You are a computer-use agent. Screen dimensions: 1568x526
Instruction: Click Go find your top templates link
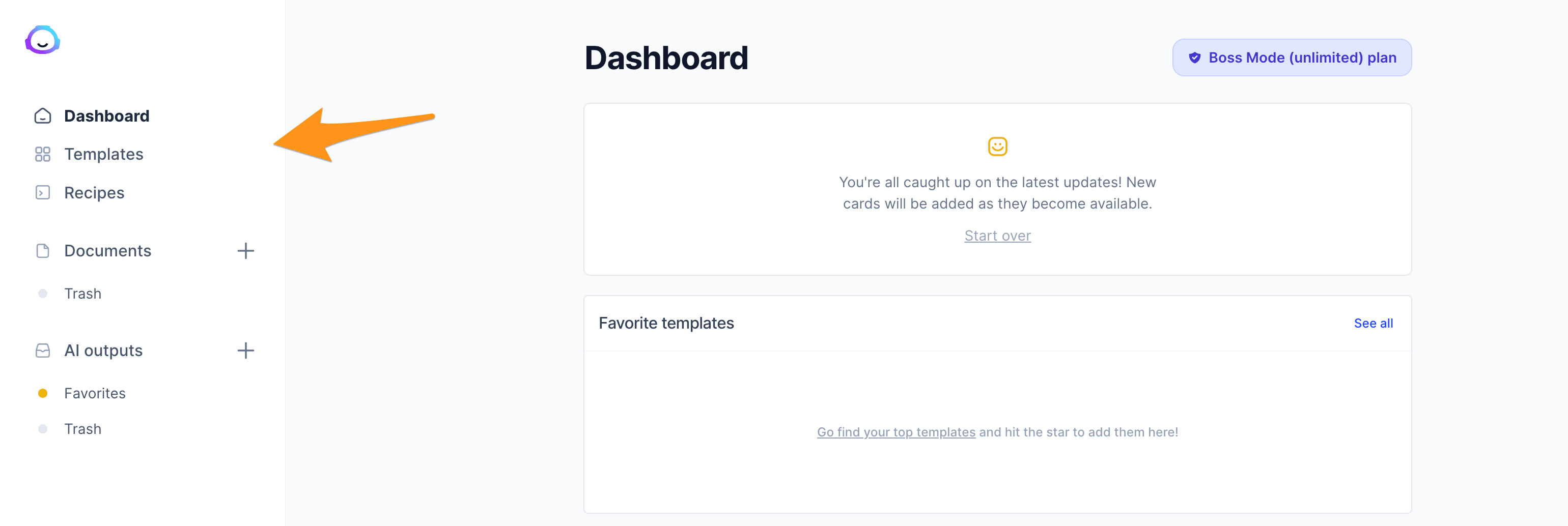point(896,432)
